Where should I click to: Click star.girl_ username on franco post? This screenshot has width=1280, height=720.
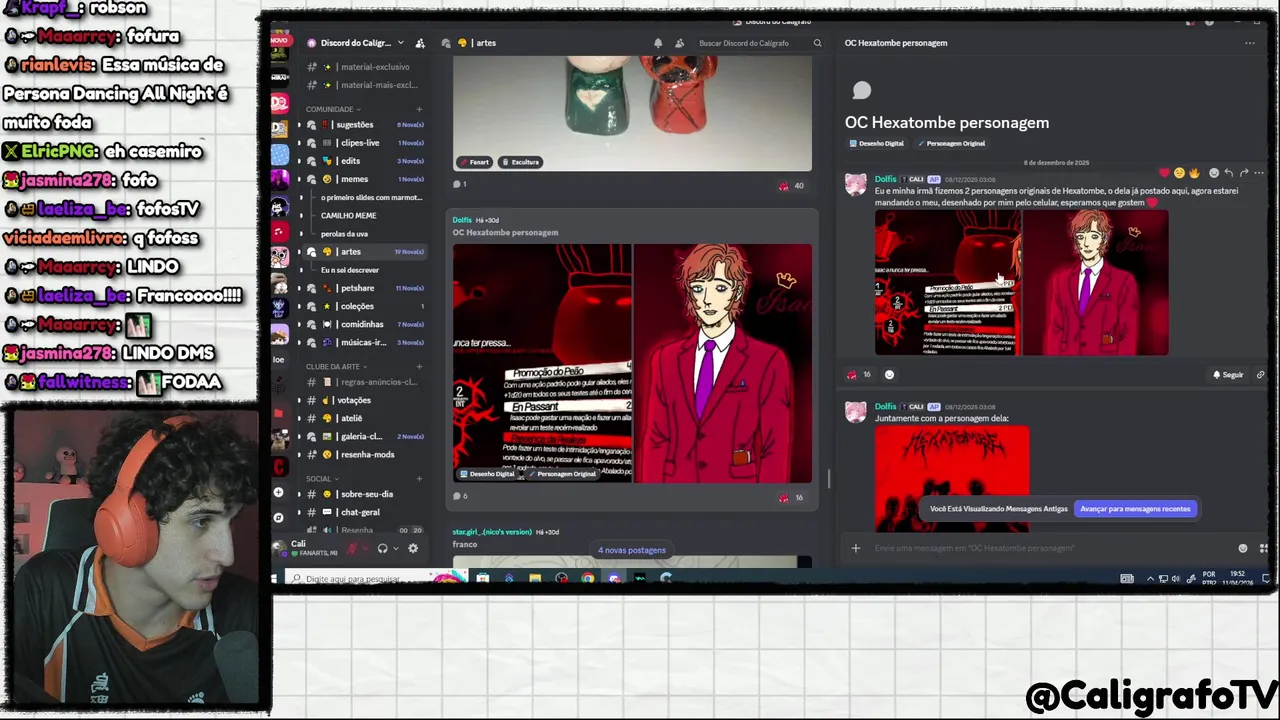pyautogui.click(x=492, y=532)
